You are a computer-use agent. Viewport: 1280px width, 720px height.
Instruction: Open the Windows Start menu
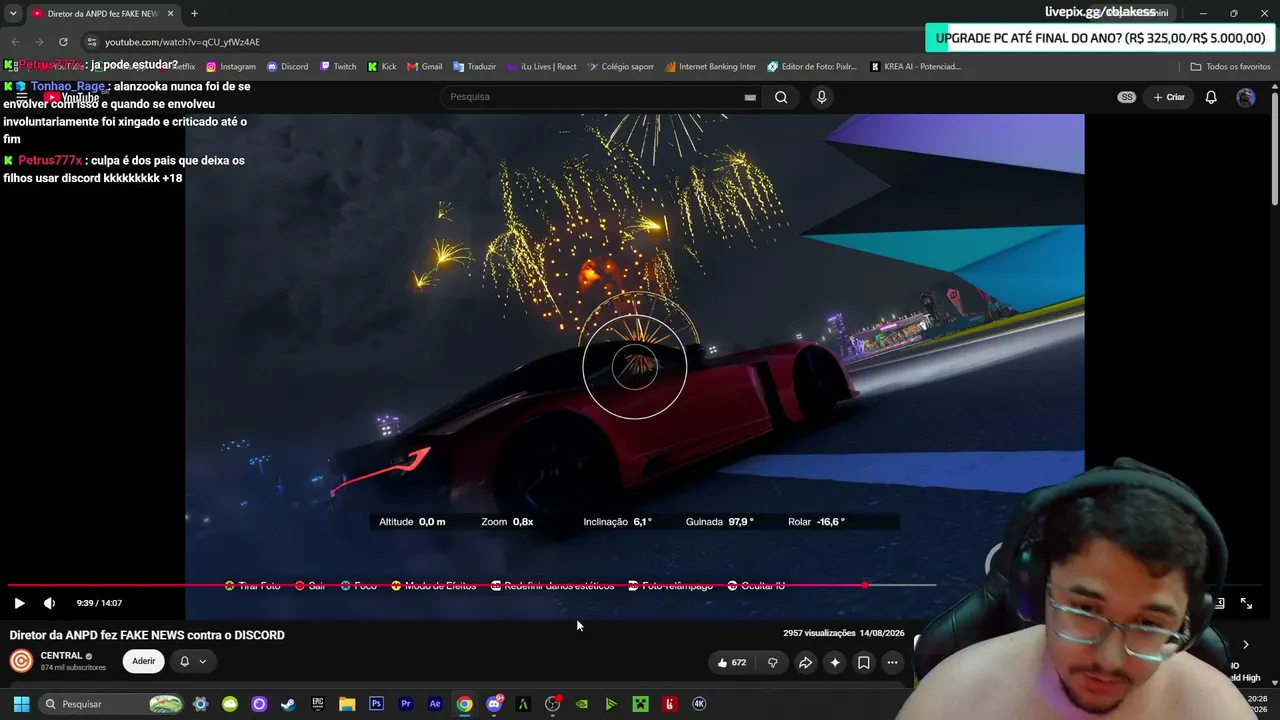pos(21,704)
